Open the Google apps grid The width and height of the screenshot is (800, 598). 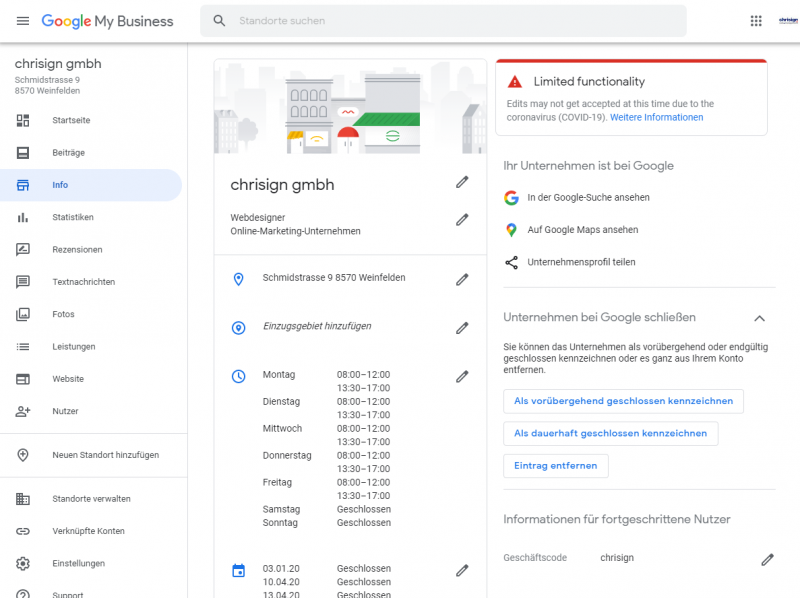[x=756, y=21]
